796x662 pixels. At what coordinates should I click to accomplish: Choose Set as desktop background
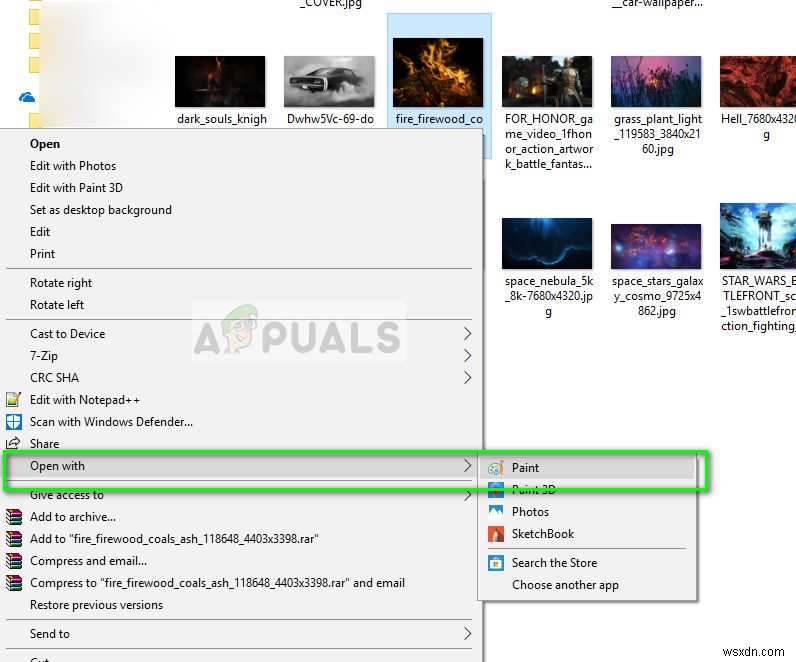[x=101, y=210]
